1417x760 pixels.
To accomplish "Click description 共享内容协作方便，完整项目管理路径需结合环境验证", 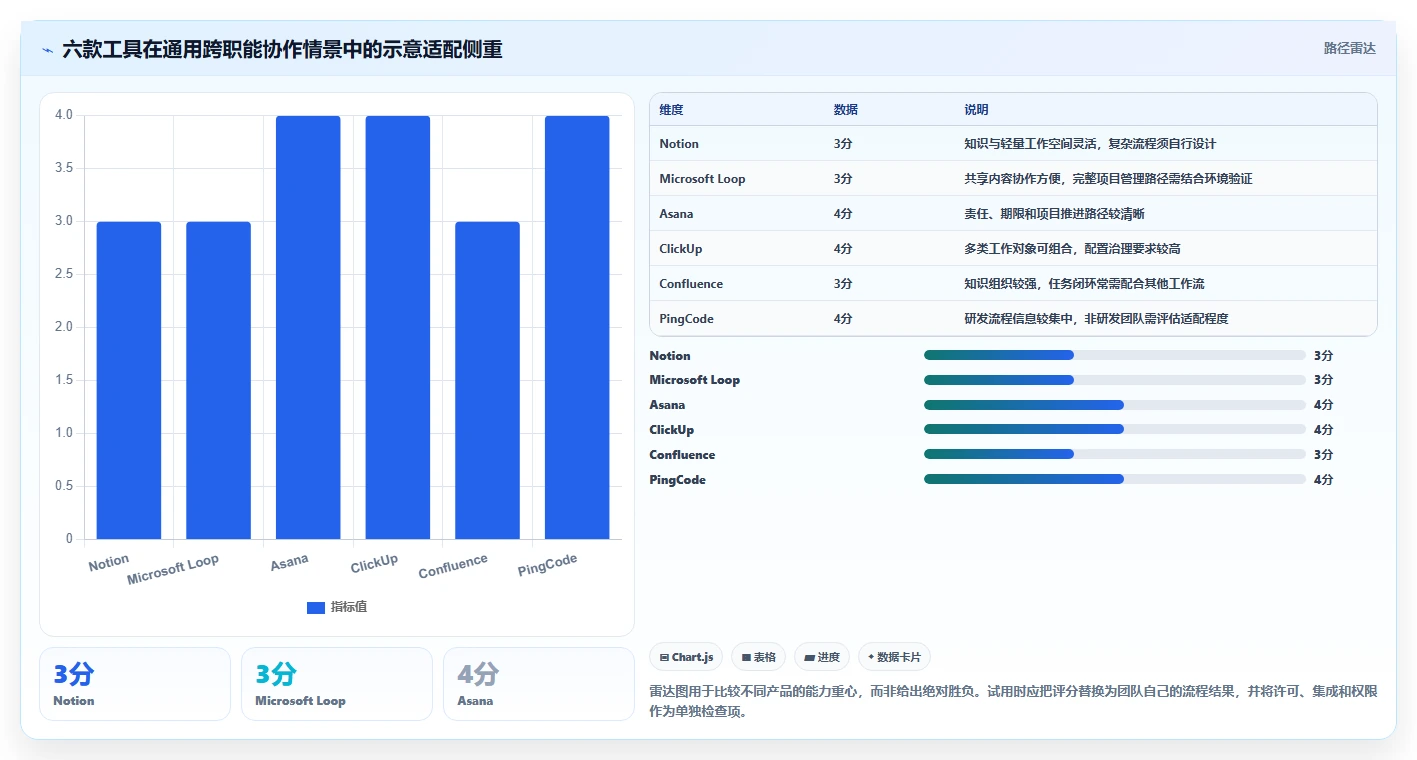I will tap(1108, 179).
